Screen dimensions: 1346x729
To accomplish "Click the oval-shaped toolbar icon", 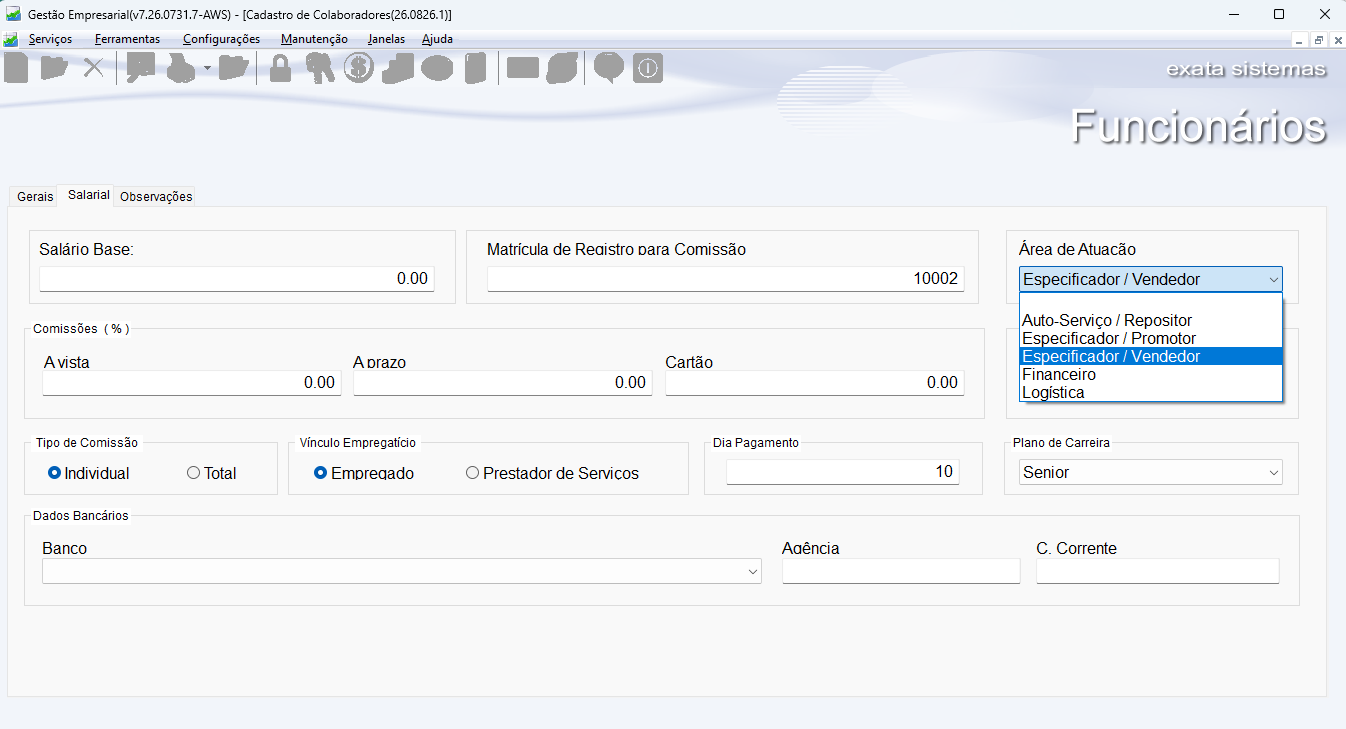I will pyautogui.click(x=437, y=68).
